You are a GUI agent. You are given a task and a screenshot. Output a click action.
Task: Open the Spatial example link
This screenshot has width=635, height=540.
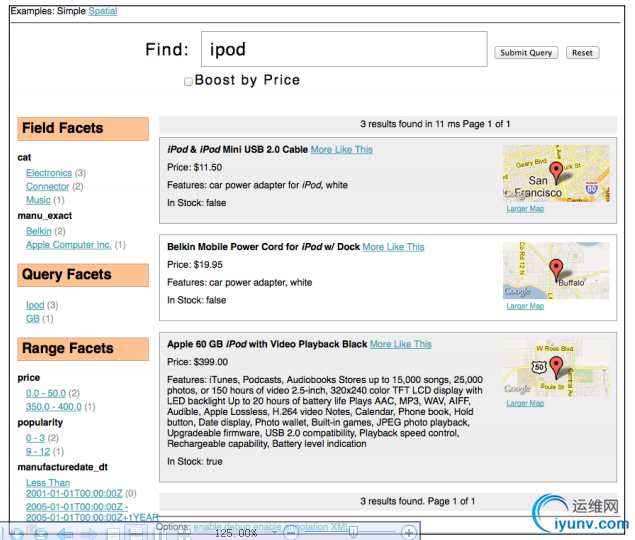[103, 11]
